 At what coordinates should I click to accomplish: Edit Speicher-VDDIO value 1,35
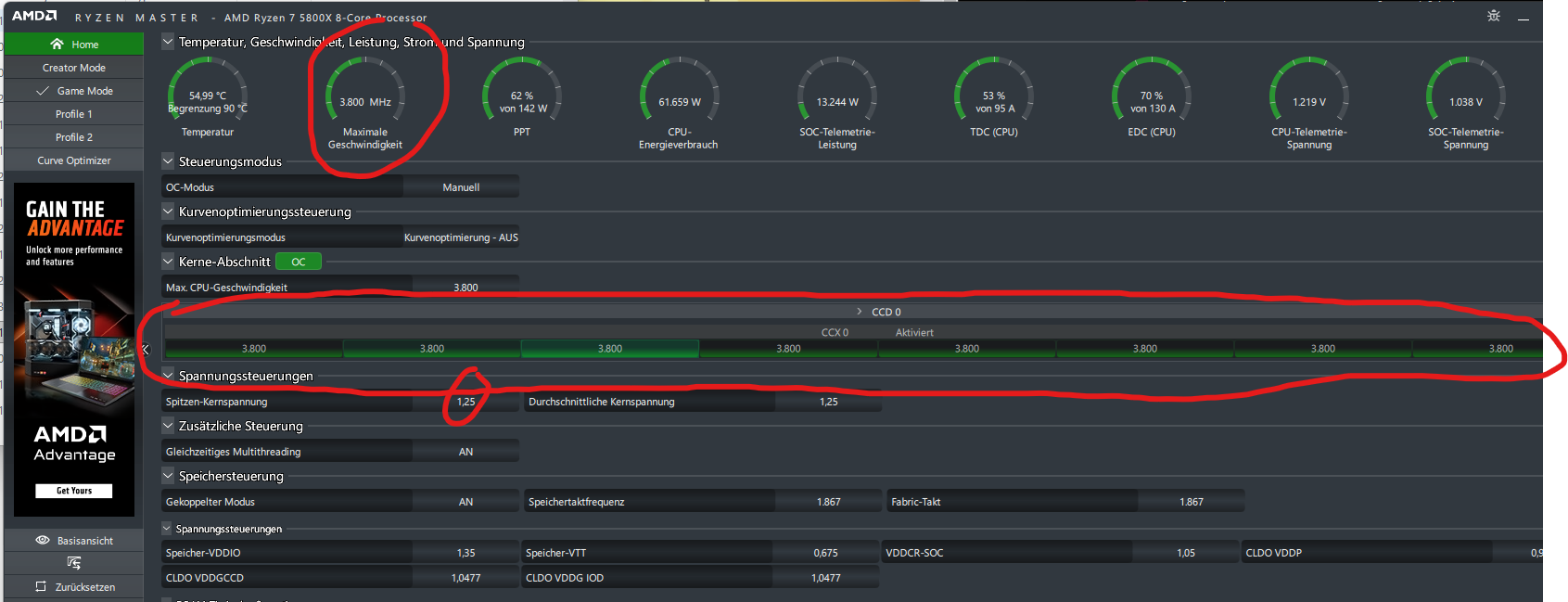tap(465, 553)
